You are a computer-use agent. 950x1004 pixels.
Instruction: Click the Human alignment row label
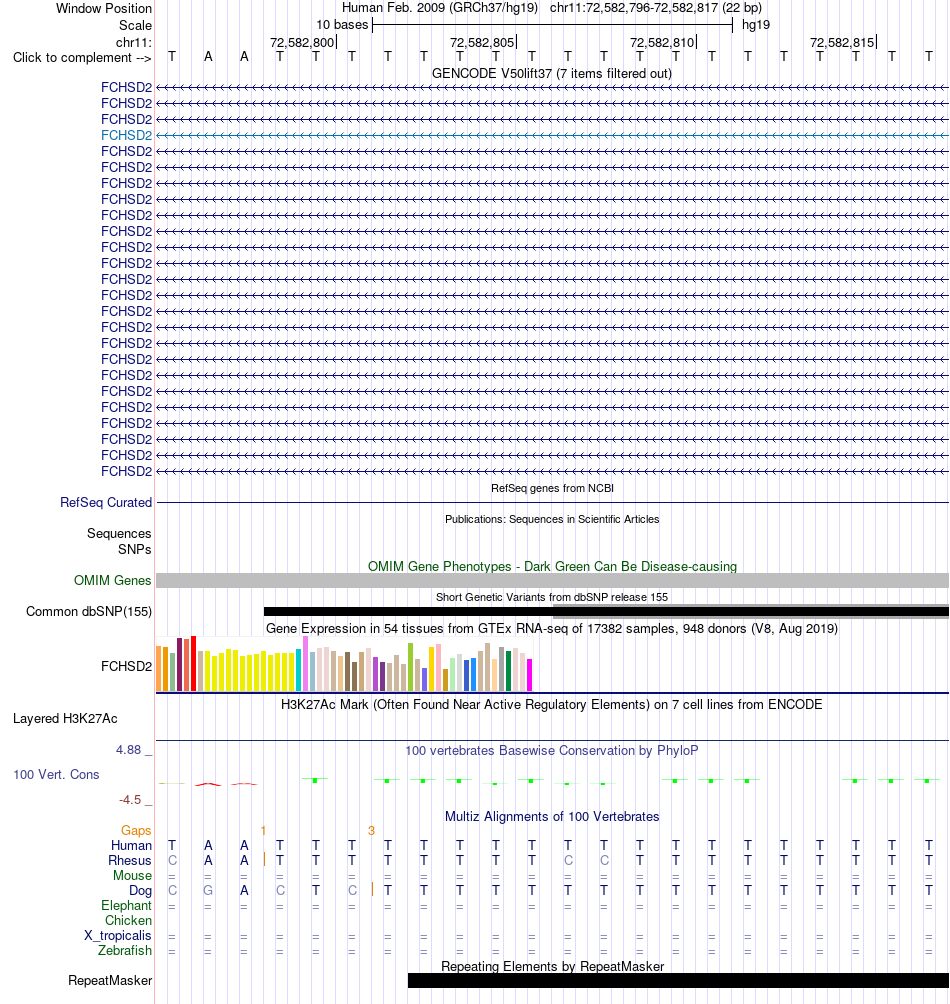131,845
